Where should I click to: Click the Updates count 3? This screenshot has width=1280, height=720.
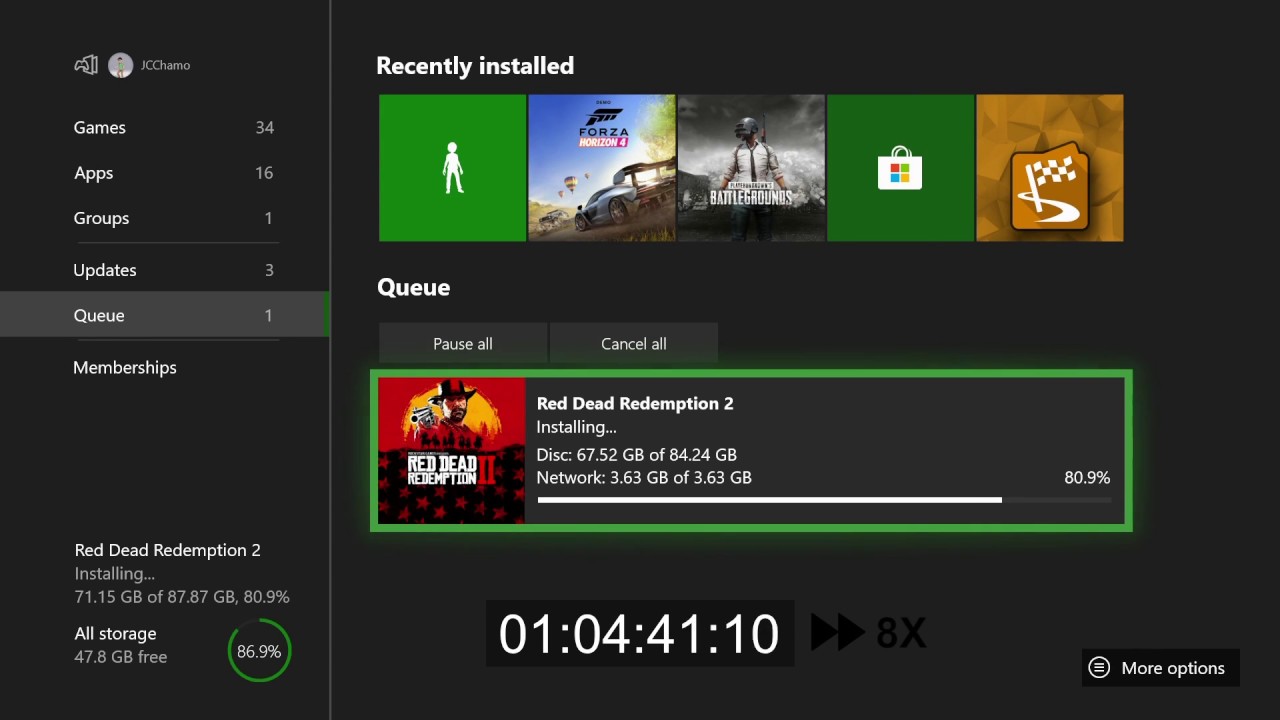[x=269, y=270]
